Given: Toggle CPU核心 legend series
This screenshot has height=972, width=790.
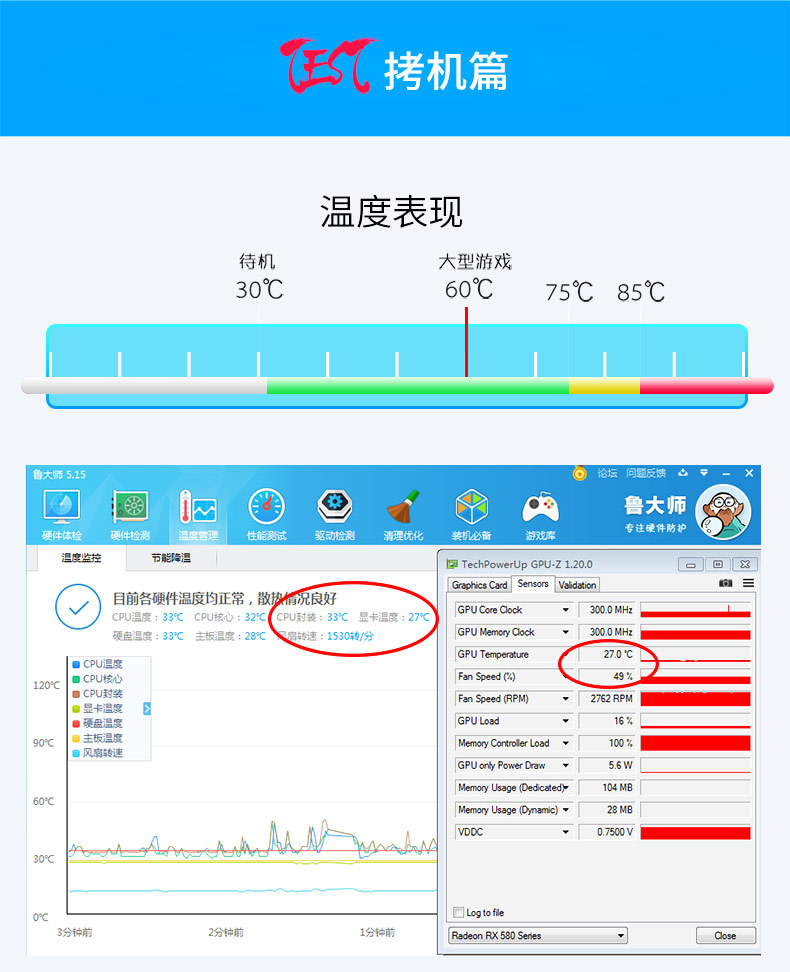Looking at the screenshot, I should pyautogui.click(x=97, y=679).
